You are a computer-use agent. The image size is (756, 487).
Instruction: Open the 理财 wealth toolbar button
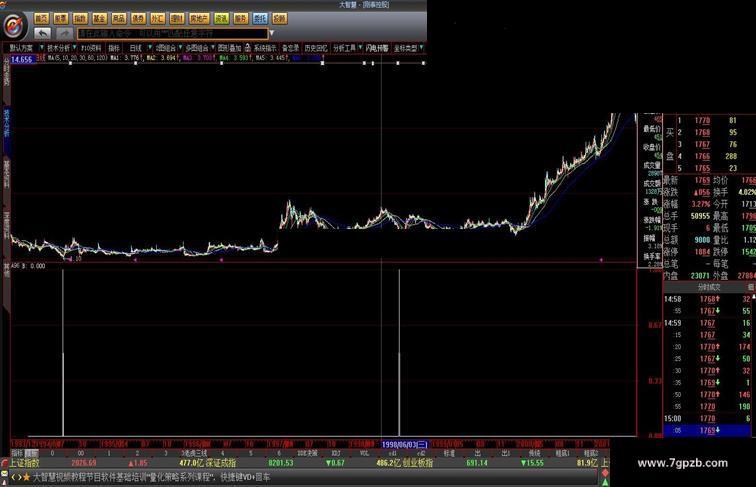tap(177, 18)
